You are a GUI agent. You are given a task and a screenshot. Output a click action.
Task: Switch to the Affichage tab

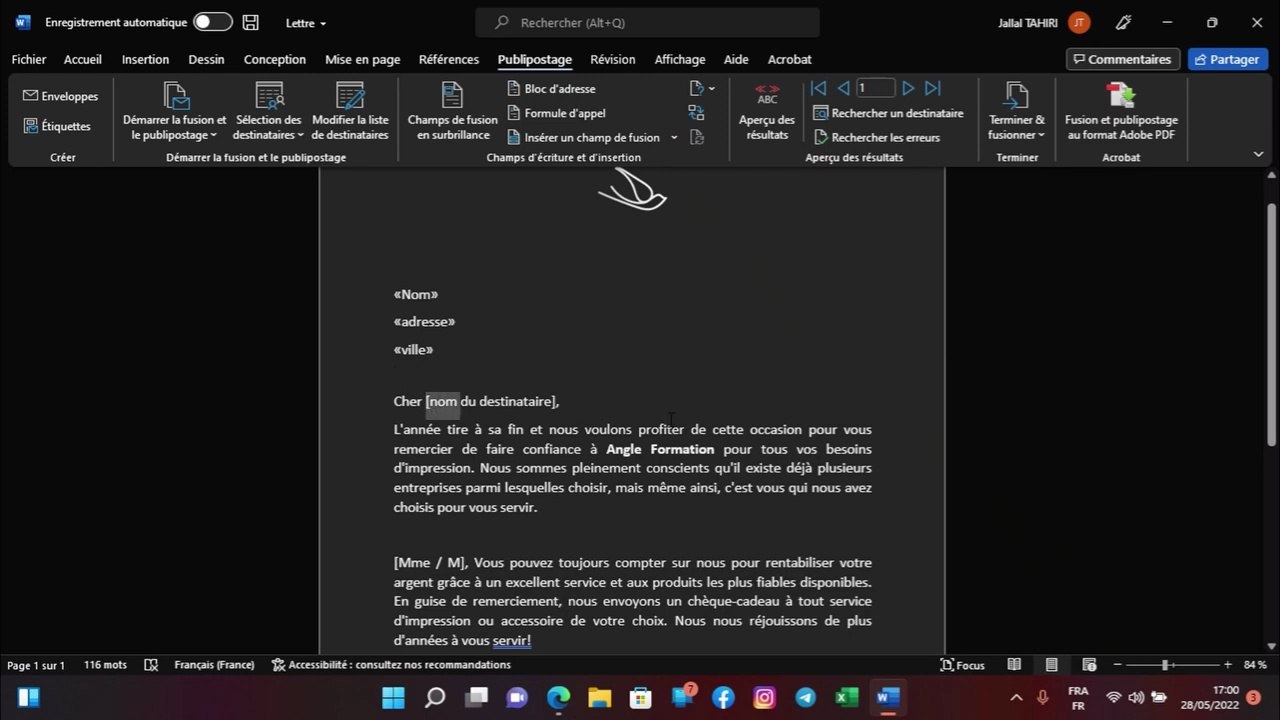(680, 60)
